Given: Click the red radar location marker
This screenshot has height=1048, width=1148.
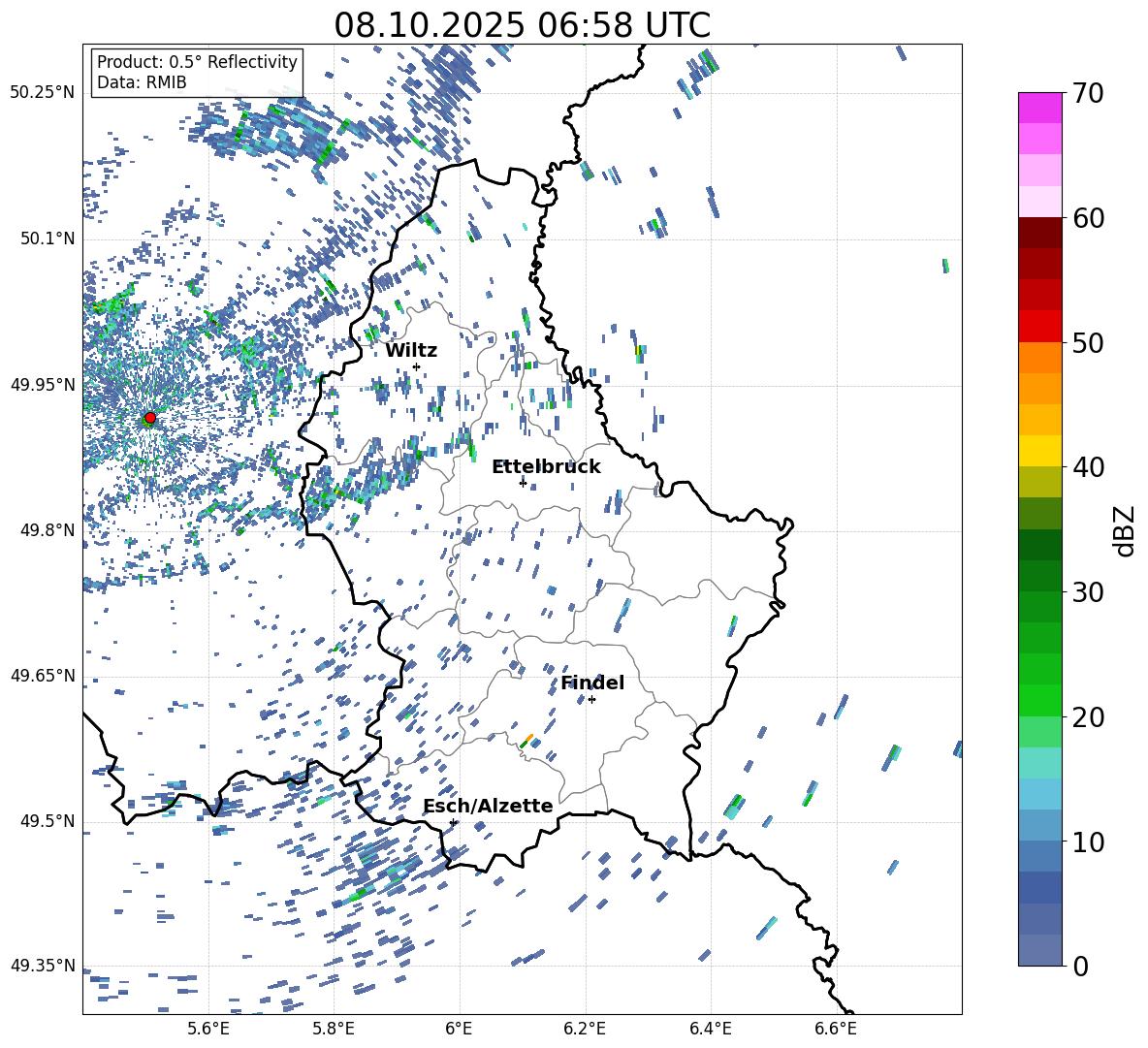Looking at the screenshot, I should point(150,417).
